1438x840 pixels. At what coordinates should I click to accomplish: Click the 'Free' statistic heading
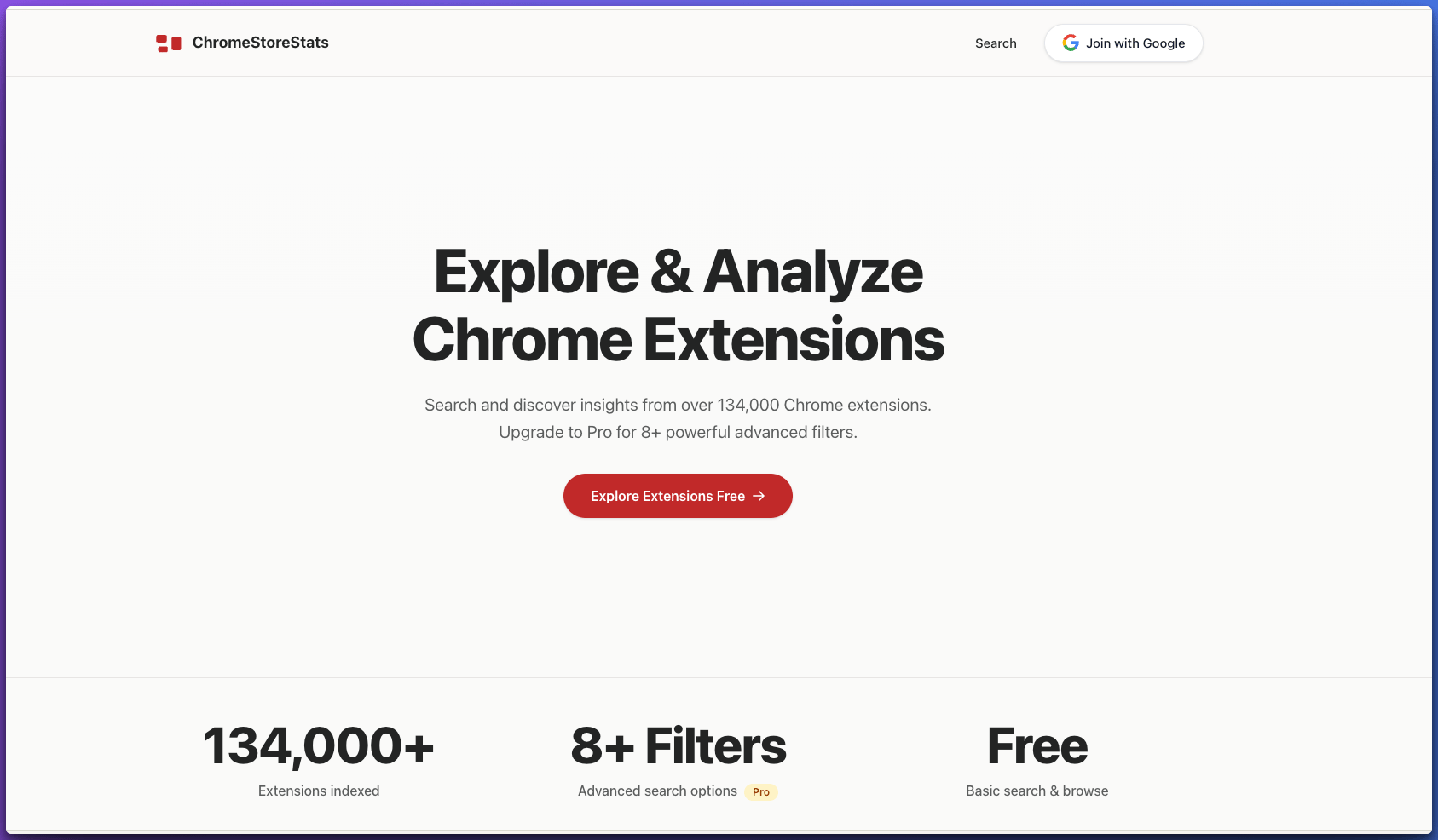[1037, 746]
